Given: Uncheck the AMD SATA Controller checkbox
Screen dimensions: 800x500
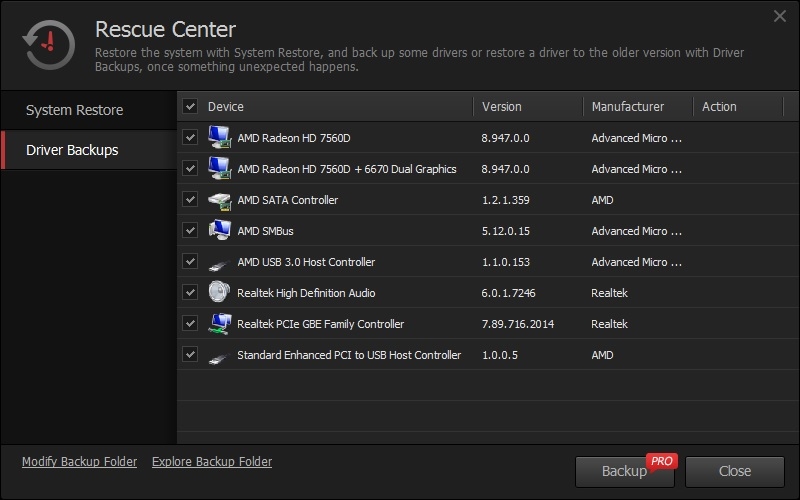Looking at the screenshot, I should pos(190,199).
